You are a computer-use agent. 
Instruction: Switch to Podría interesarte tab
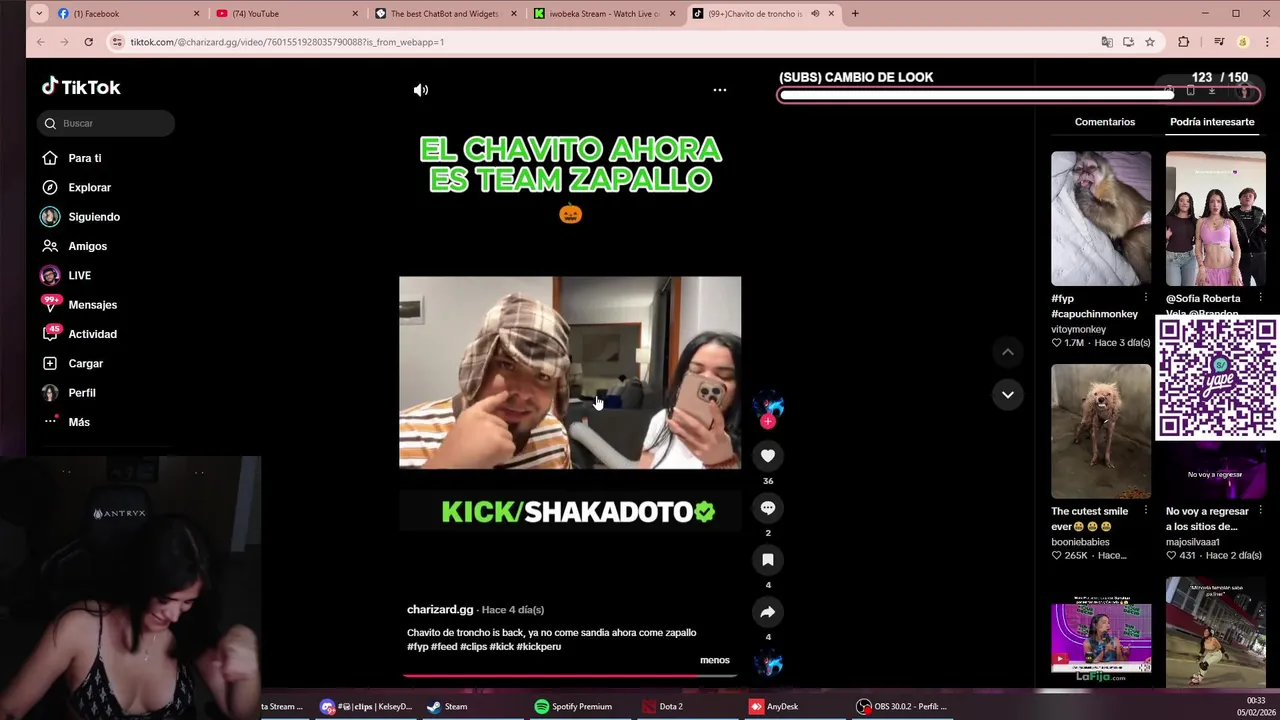1212,122
